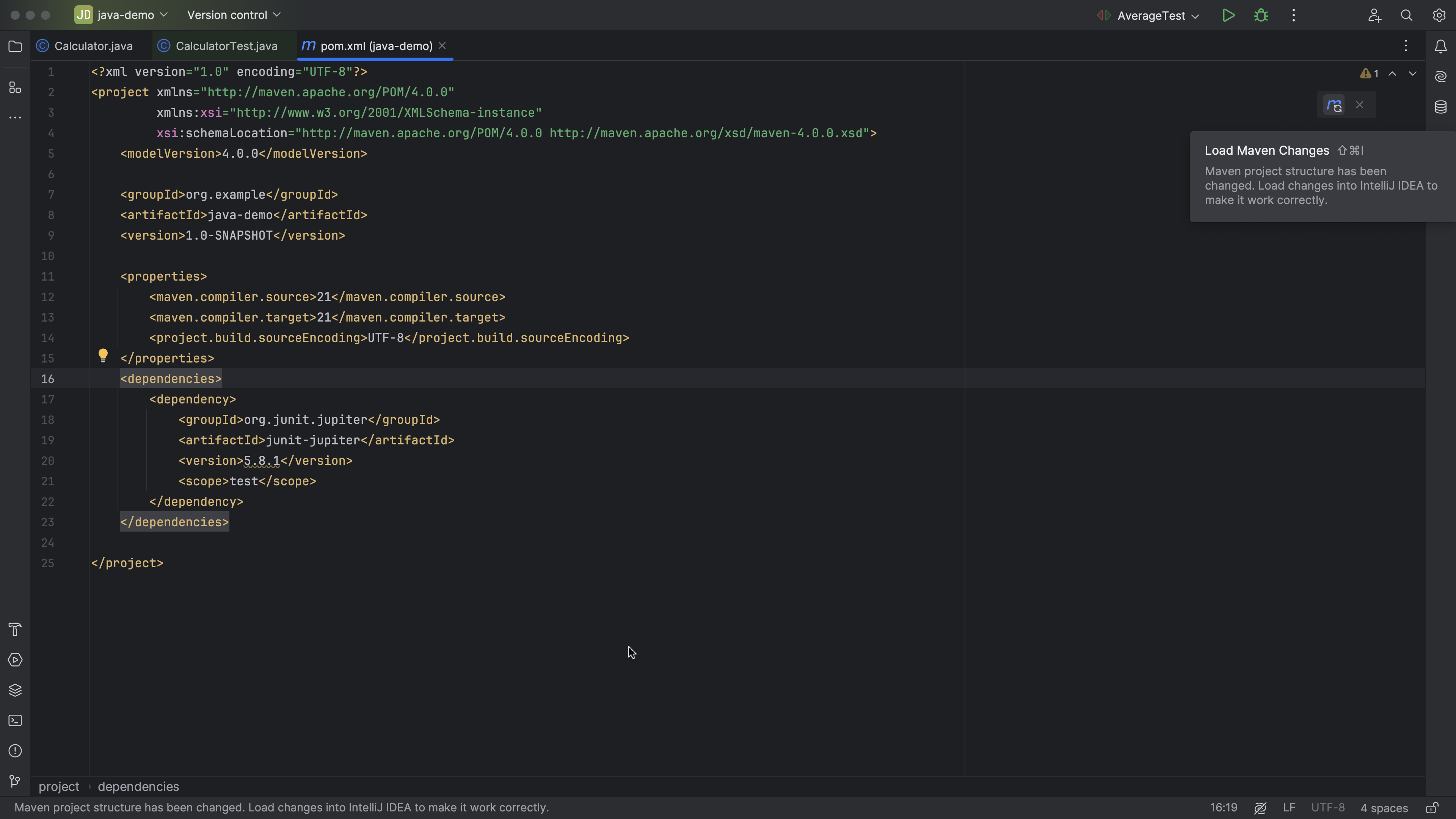Open IDE Settings gear icon
Viewport: 1456px width, 819px height.
(x=1439, y=15)
